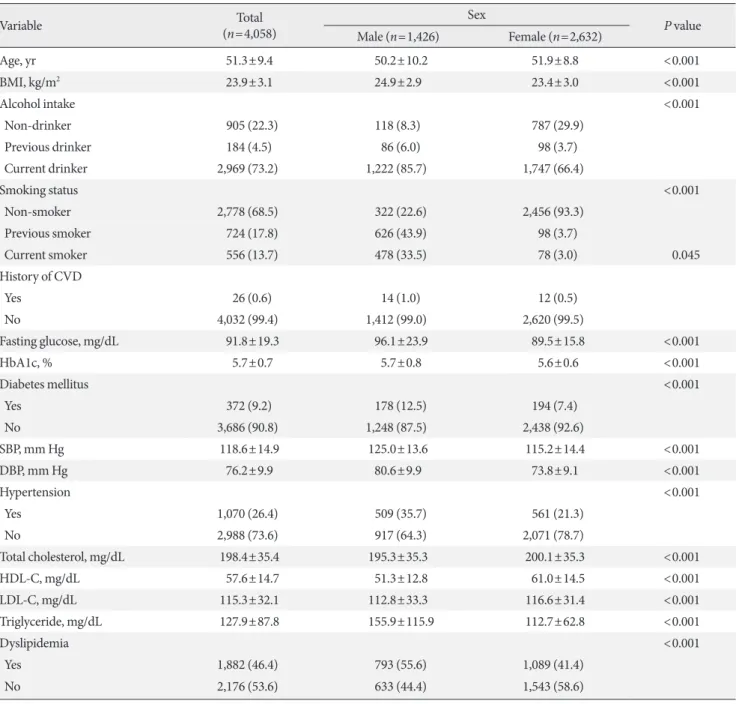Select 'HbA1c, %' row label
The image size is (736, 704).
point(26,363)
